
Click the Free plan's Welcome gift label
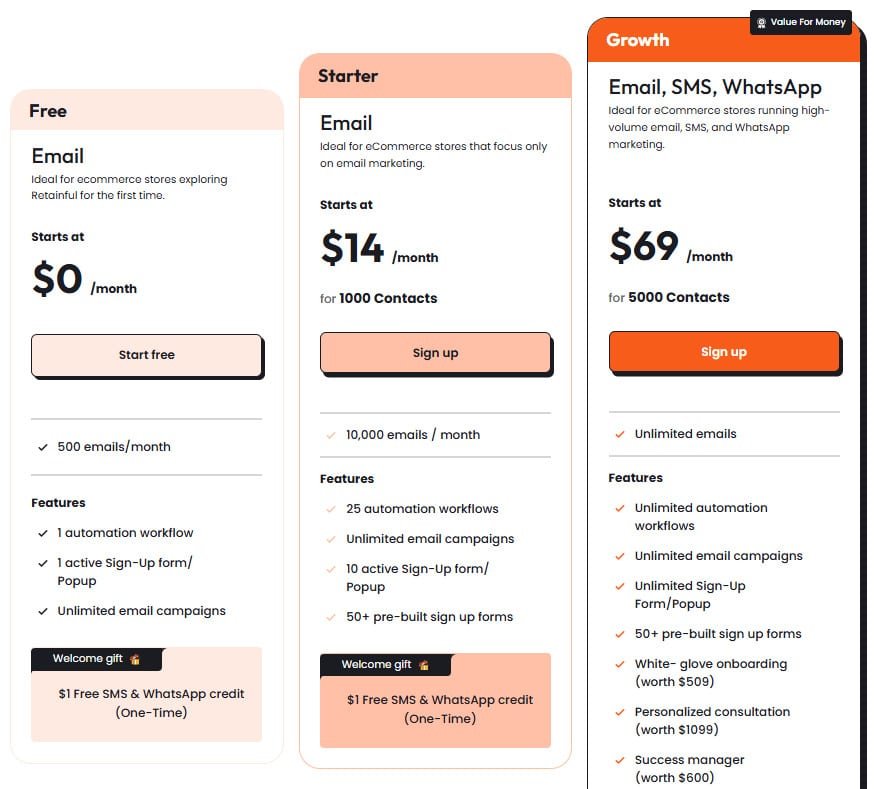90,659
